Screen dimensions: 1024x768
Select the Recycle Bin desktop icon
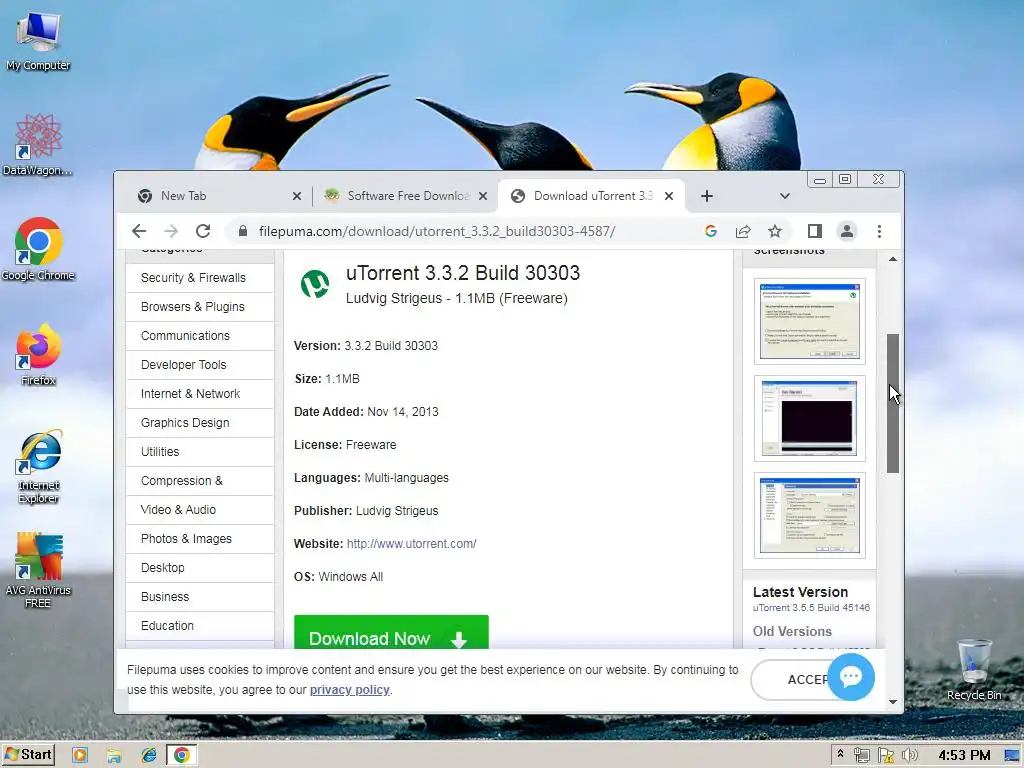tap(974, 669)
